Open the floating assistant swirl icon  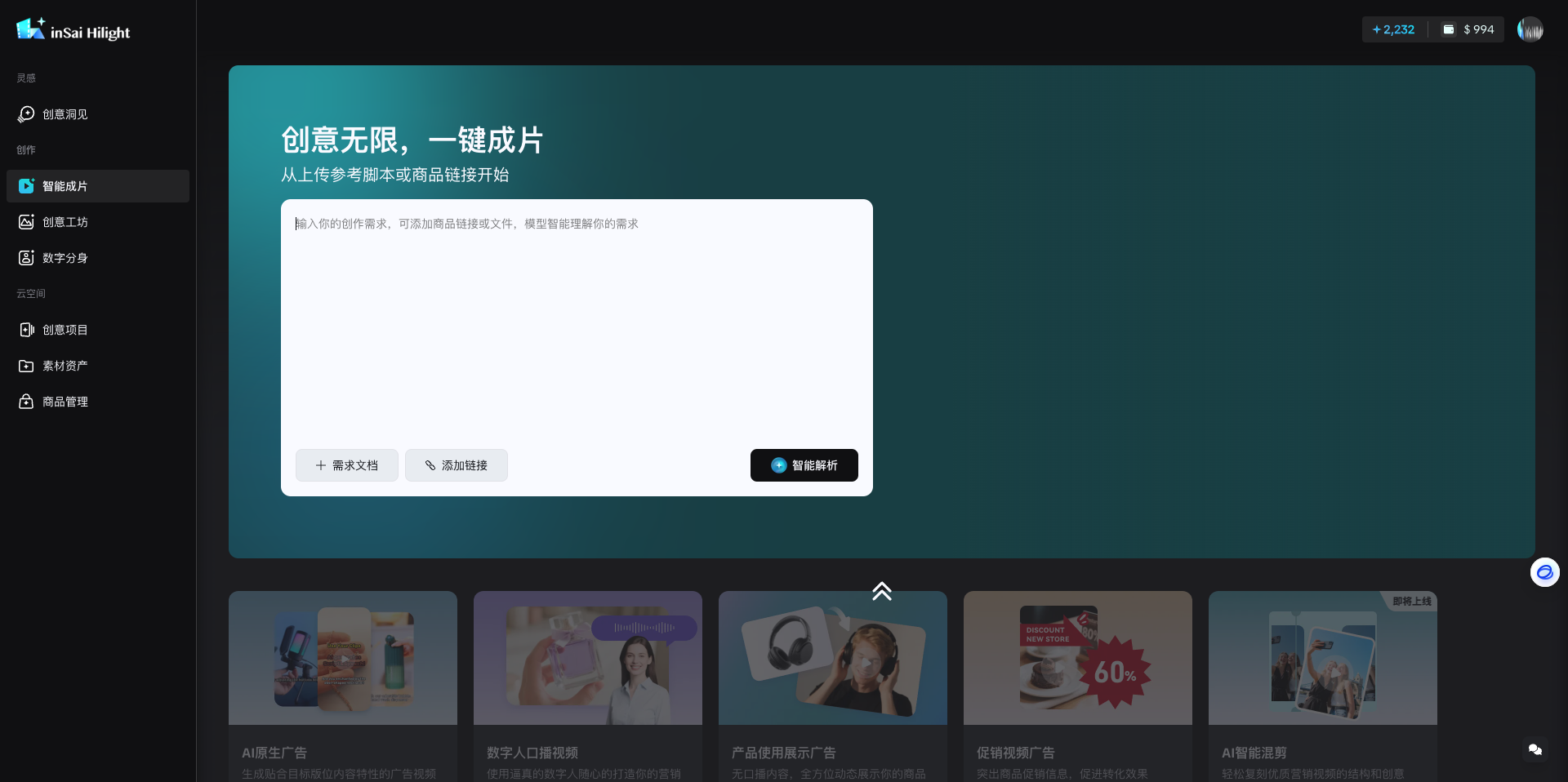[x=1545, y=572]
